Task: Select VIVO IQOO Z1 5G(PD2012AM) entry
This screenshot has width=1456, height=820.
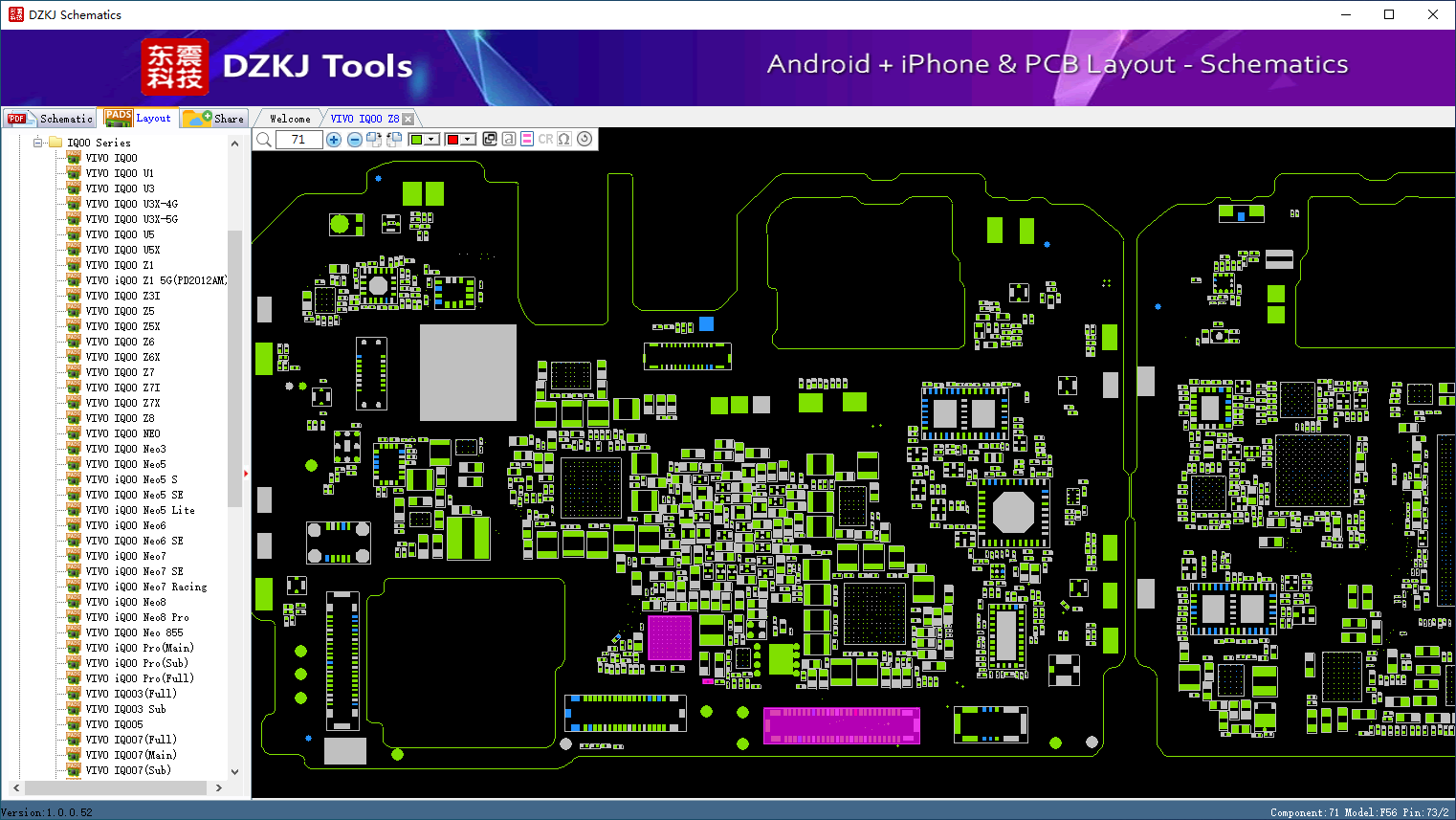Action: point(157,280)
